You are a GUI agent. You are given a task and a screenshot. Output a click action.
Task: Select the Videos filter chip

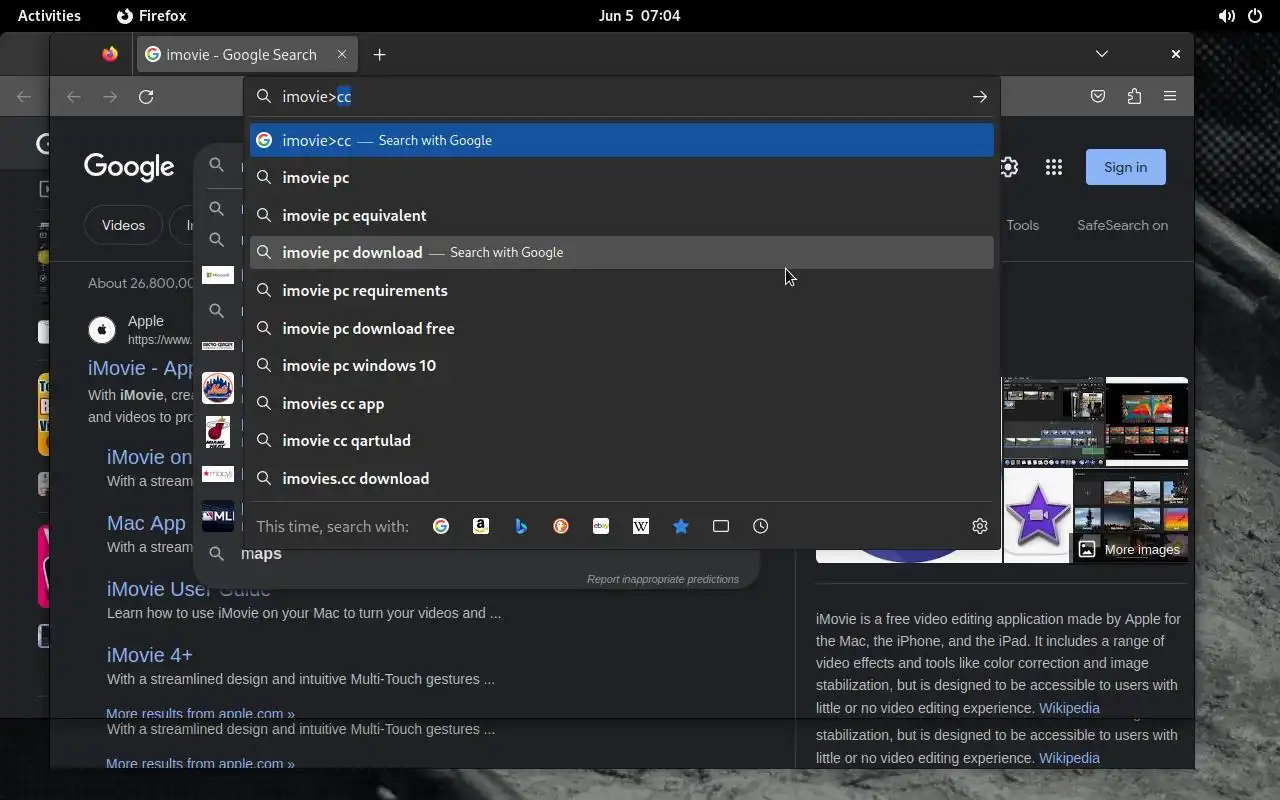123,225
